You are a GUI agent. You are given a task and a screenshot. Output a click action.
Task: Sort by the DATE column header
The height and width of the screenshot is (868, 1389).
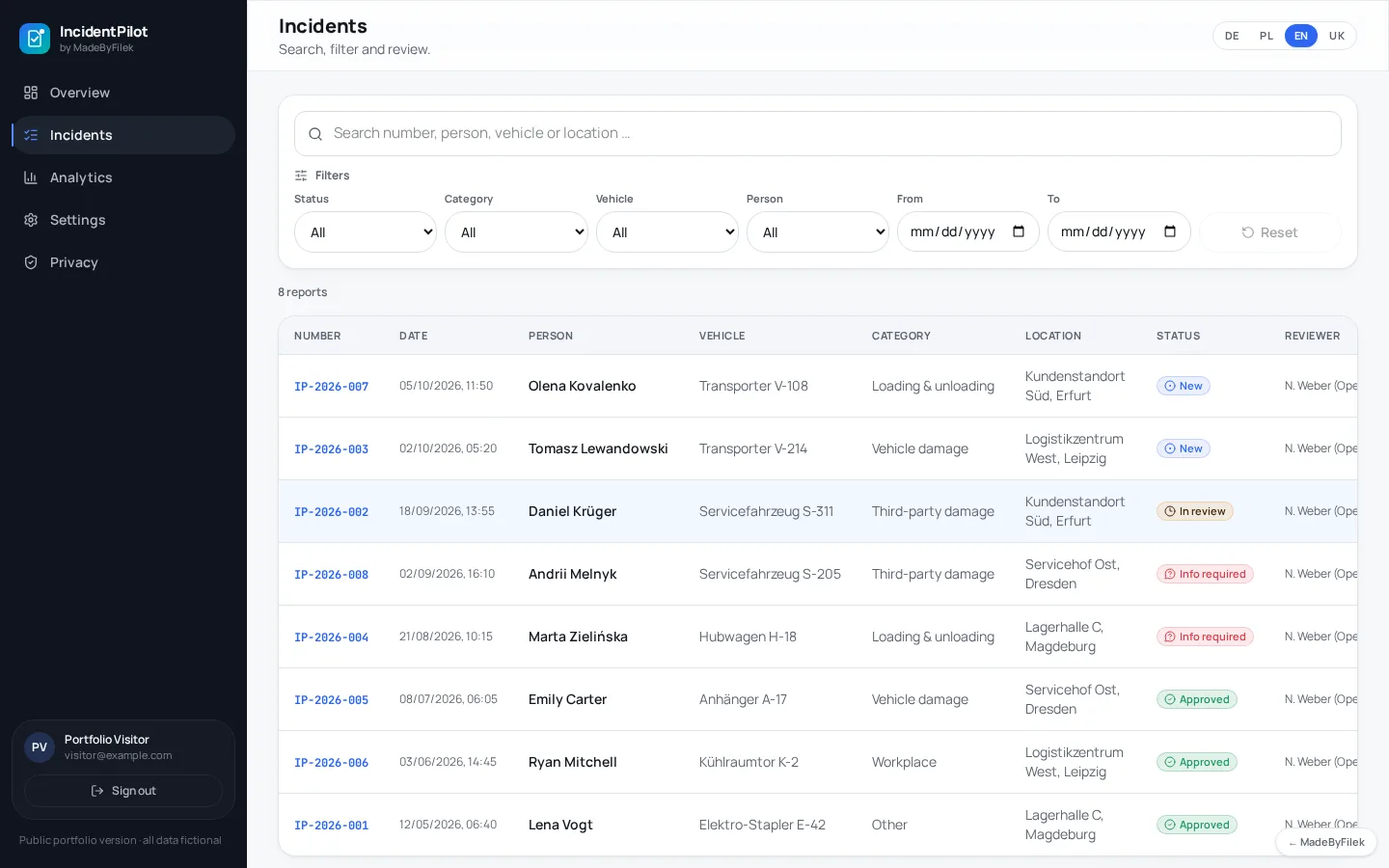click(x=414, y=336)
